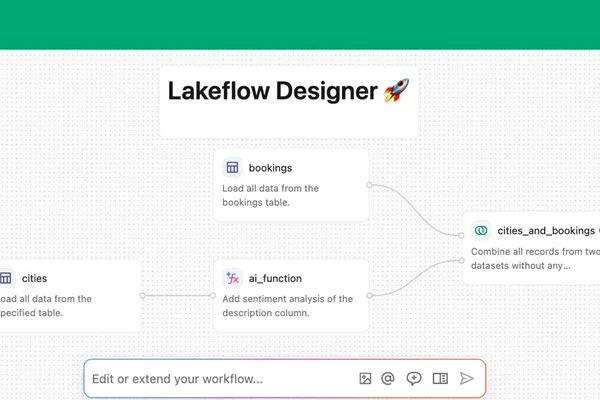Click the cities node output port
600x400 pixels.
[x=142, y=296]
